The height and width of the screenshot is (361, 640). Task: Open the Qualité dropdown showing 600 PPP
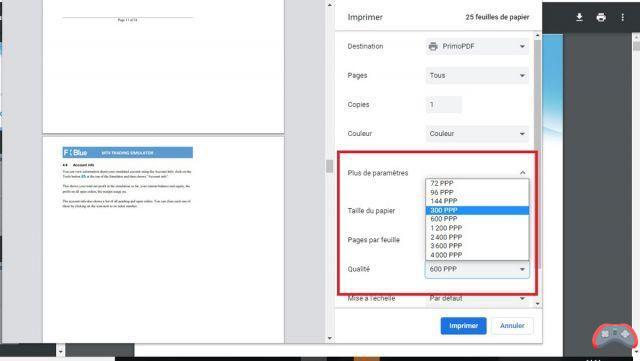(477, 270)
